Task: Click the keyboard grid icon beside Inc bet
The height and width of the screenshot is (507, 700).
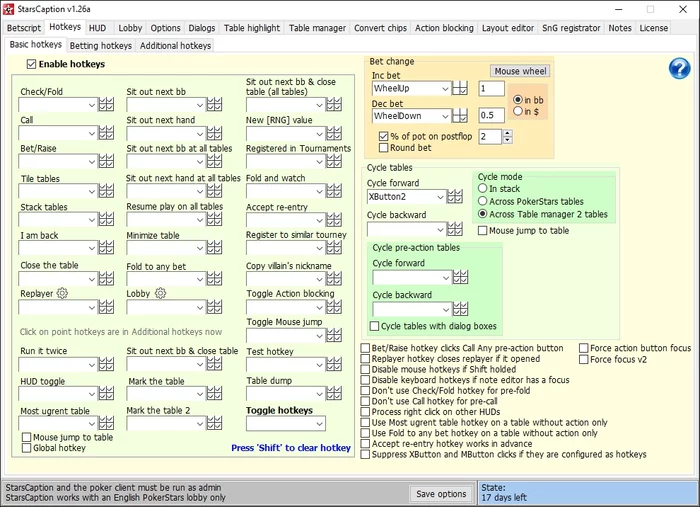Action: 460,89
